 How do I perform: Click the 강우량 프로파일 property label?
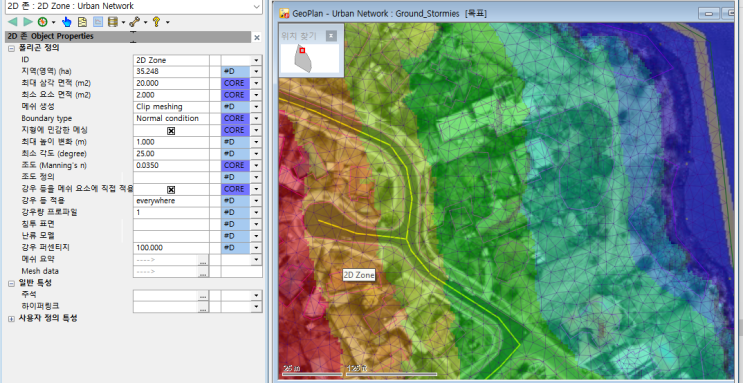pyautogui.click(x=49, y=212)
